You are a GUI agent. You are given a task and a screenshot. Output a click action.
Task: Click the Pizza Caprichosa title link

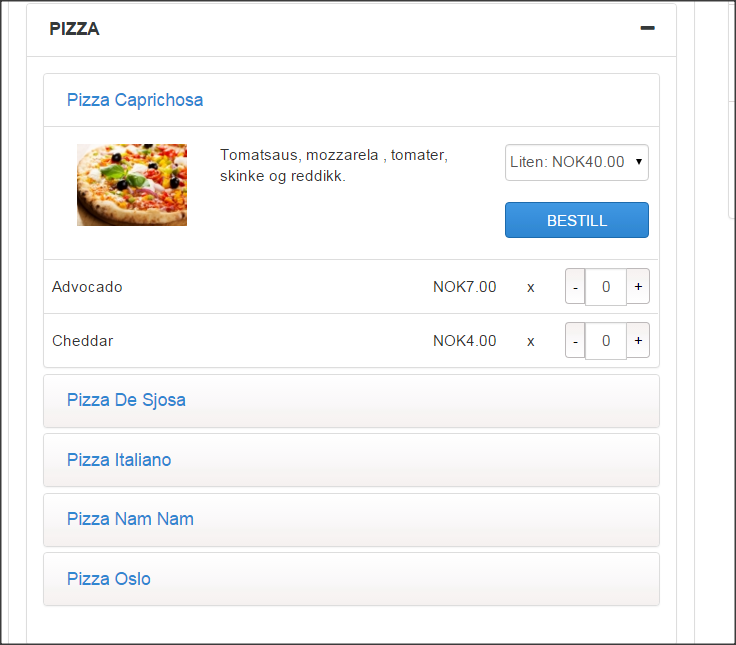135,100
